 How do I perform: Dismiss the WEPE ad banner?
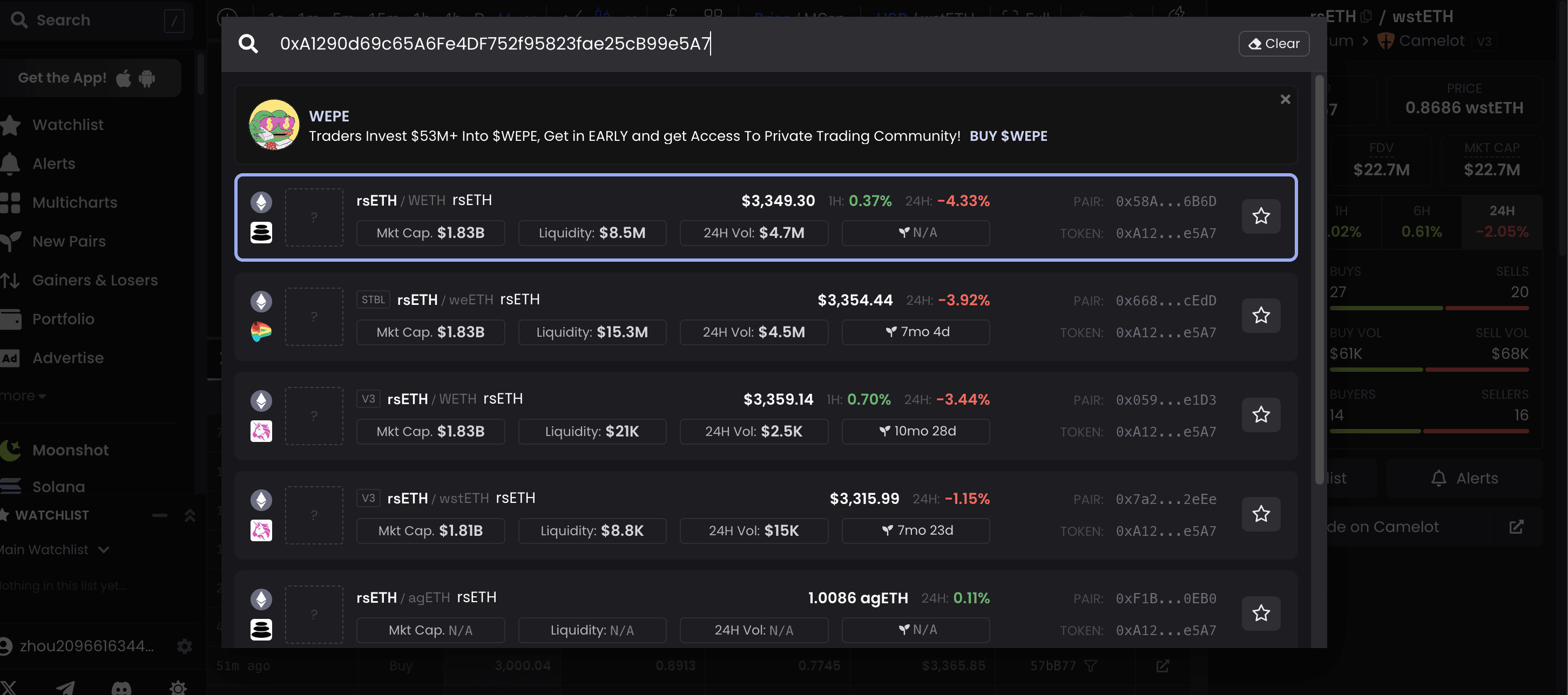point(1285,99)
